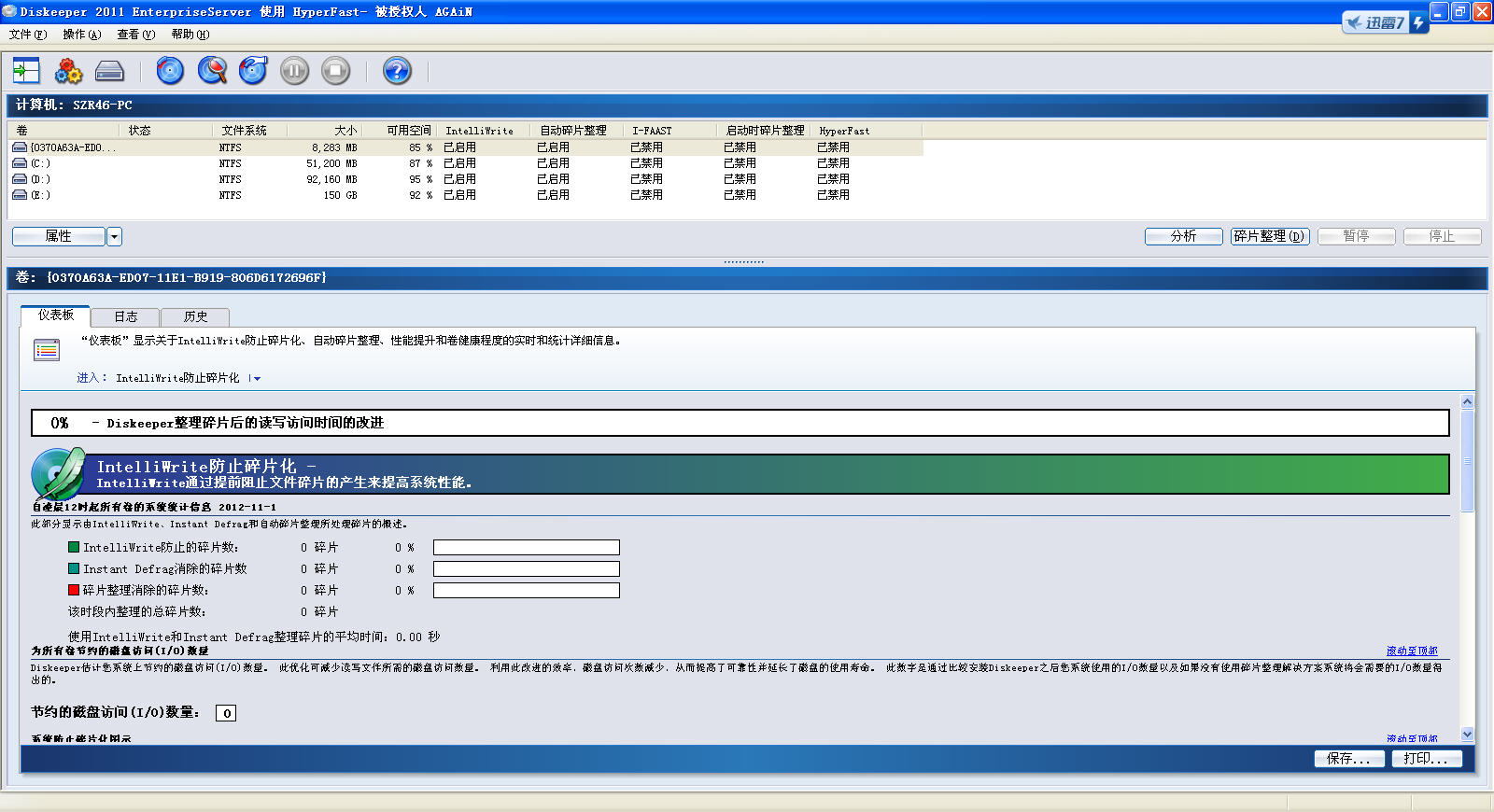The width and height of the screenshot is (1494, 812).
Task: Click drive icon of {0370A63A-ED0... volume
Action: (x=20, y=147)
